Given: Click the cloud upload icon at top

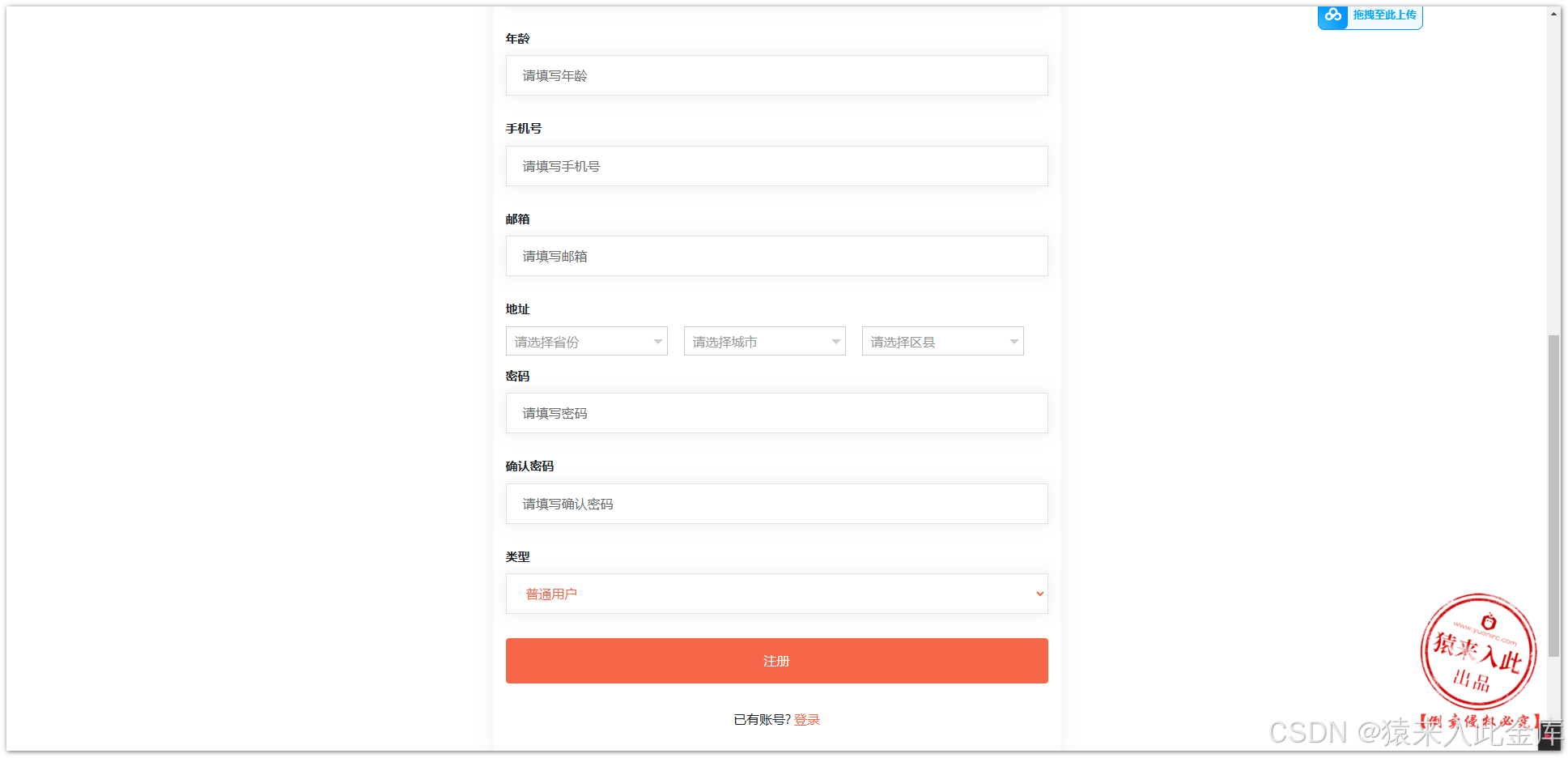Looking at the screenshot, I should coord(1332,15).
